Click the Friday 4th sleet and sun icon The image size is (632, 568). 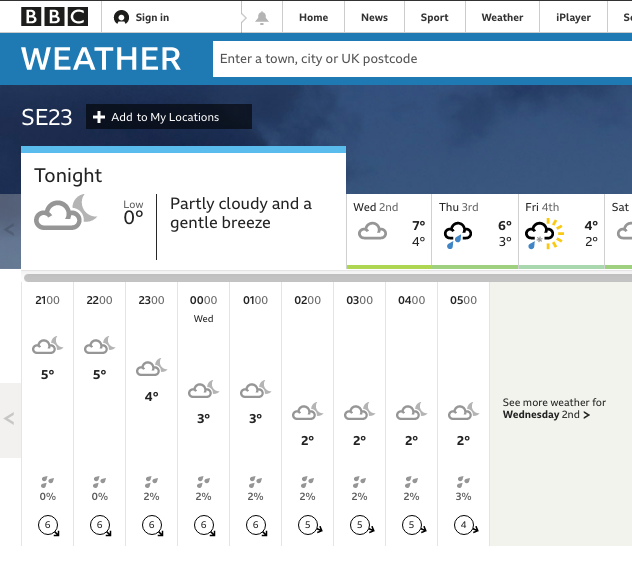[544, 235]
